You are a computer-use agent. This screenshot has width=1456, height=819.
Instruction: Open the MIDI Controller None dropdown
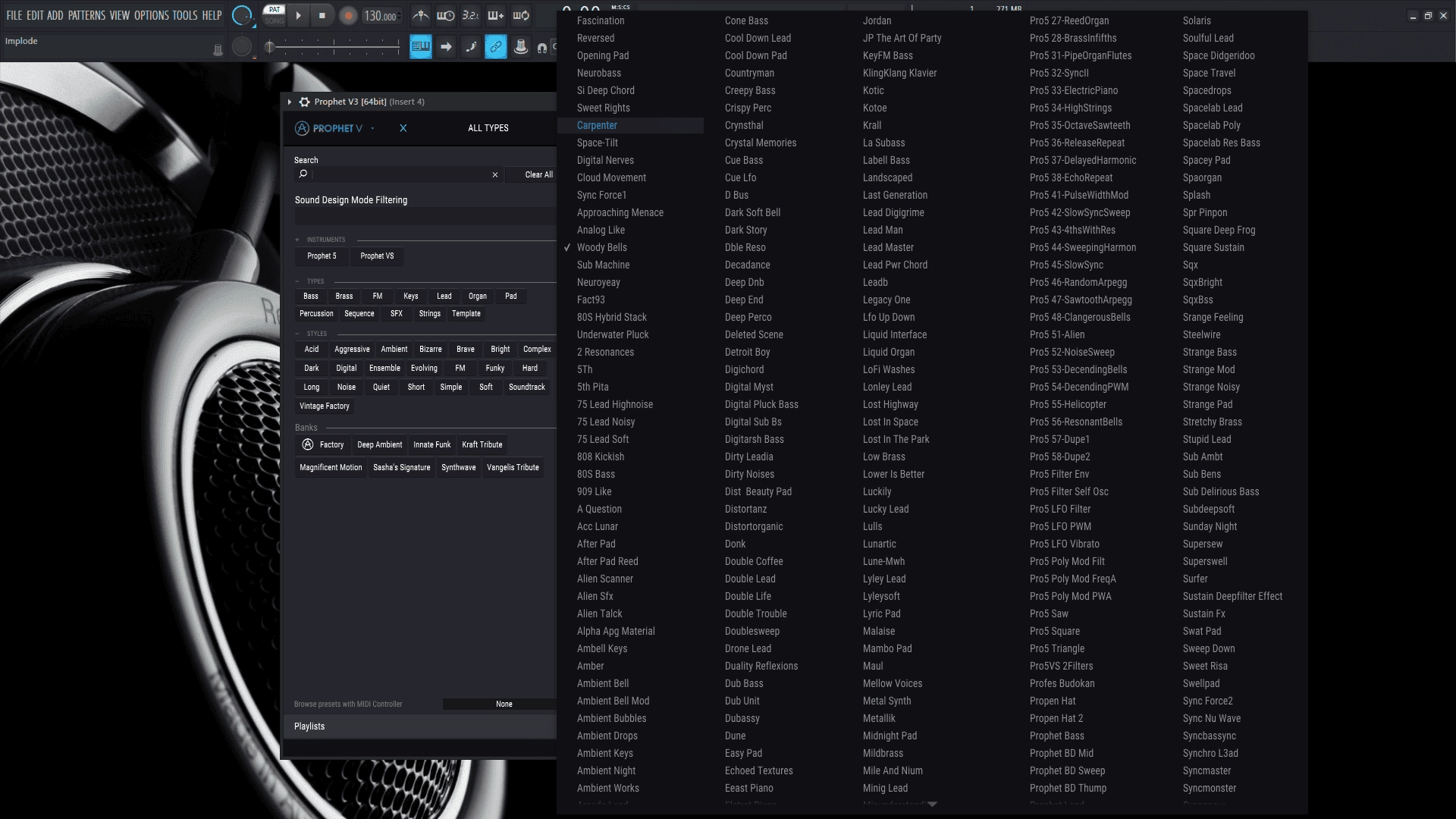click(500, 704)
